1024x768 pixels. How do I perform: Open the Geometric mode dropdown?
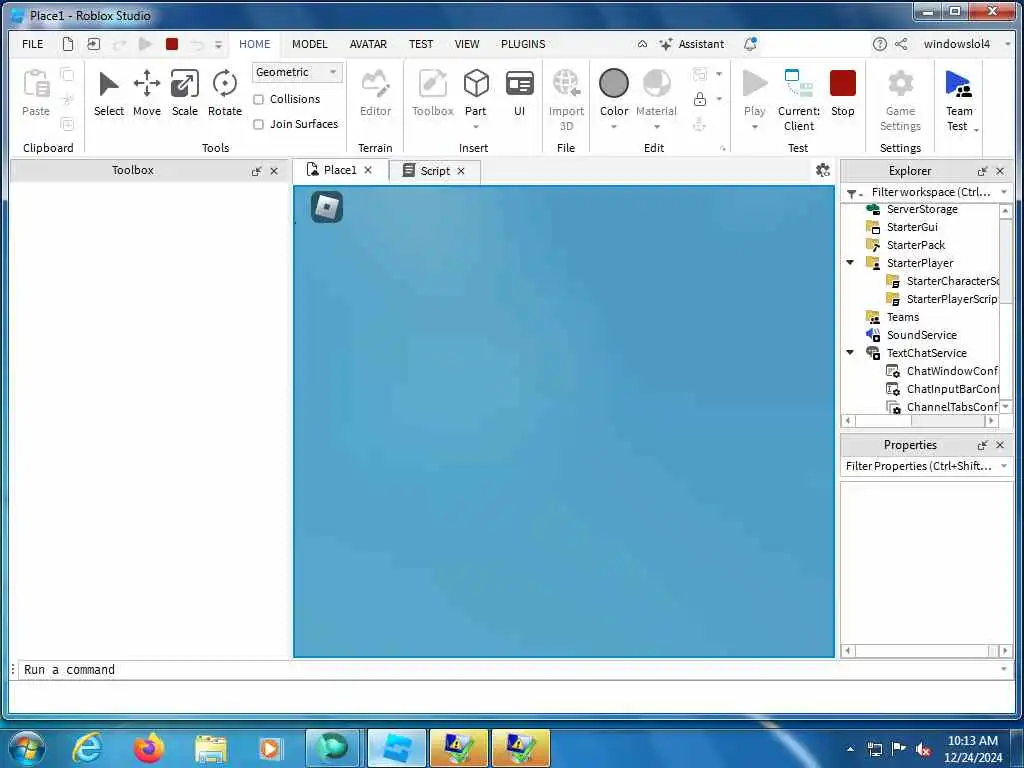pyautogui.click(x=297, y=72)
